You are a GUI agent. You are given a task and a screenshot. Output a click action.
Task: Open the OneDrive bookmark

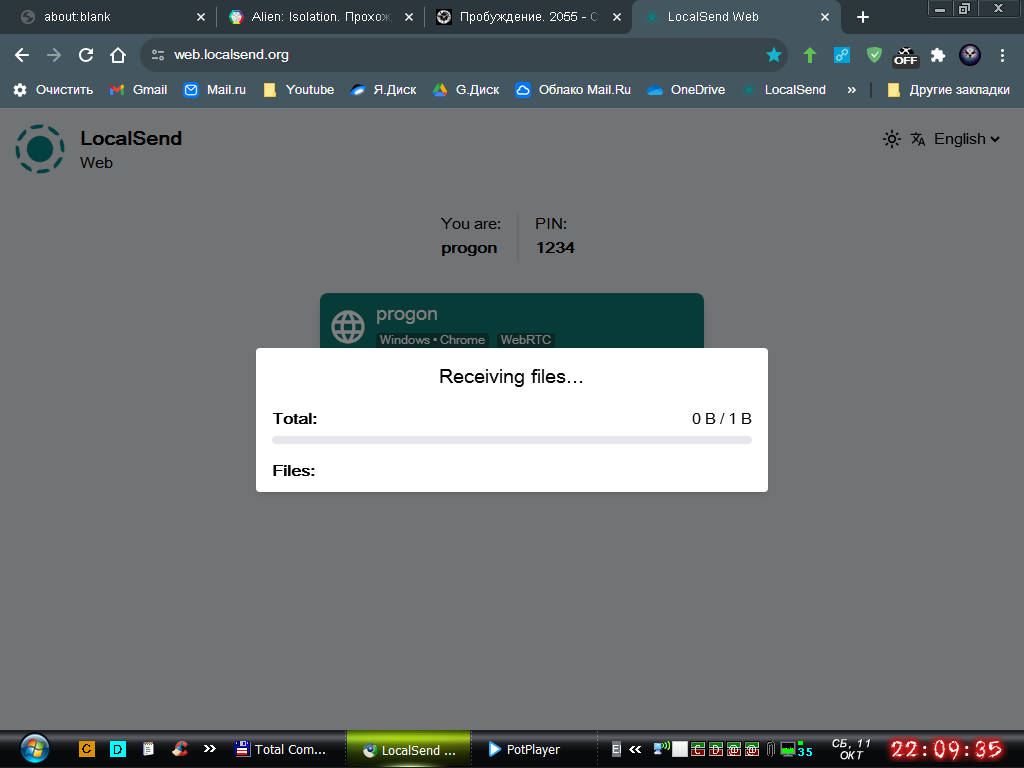coord(686,90)
